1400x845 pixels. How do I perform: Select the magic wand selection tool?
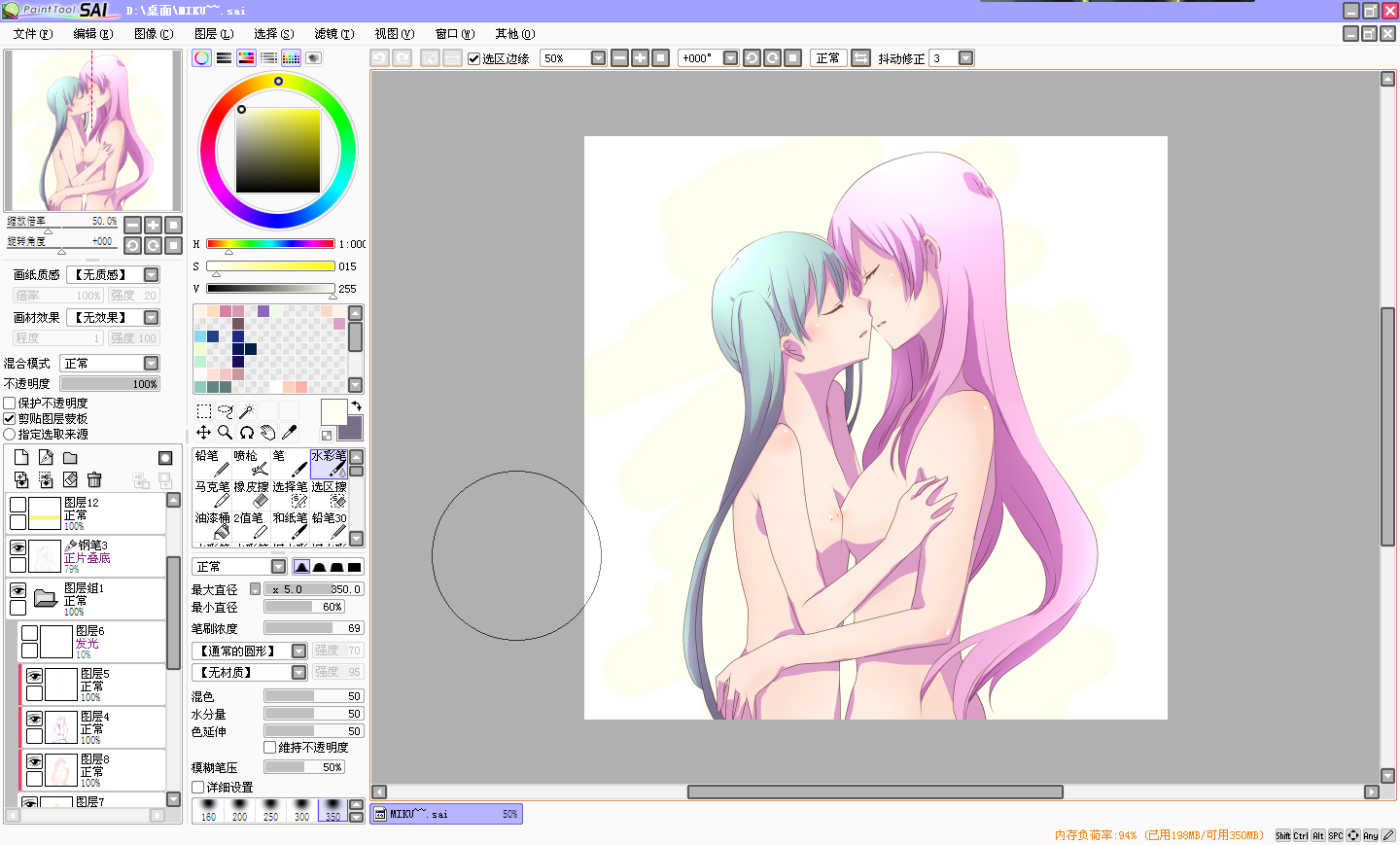click(247, 411)
